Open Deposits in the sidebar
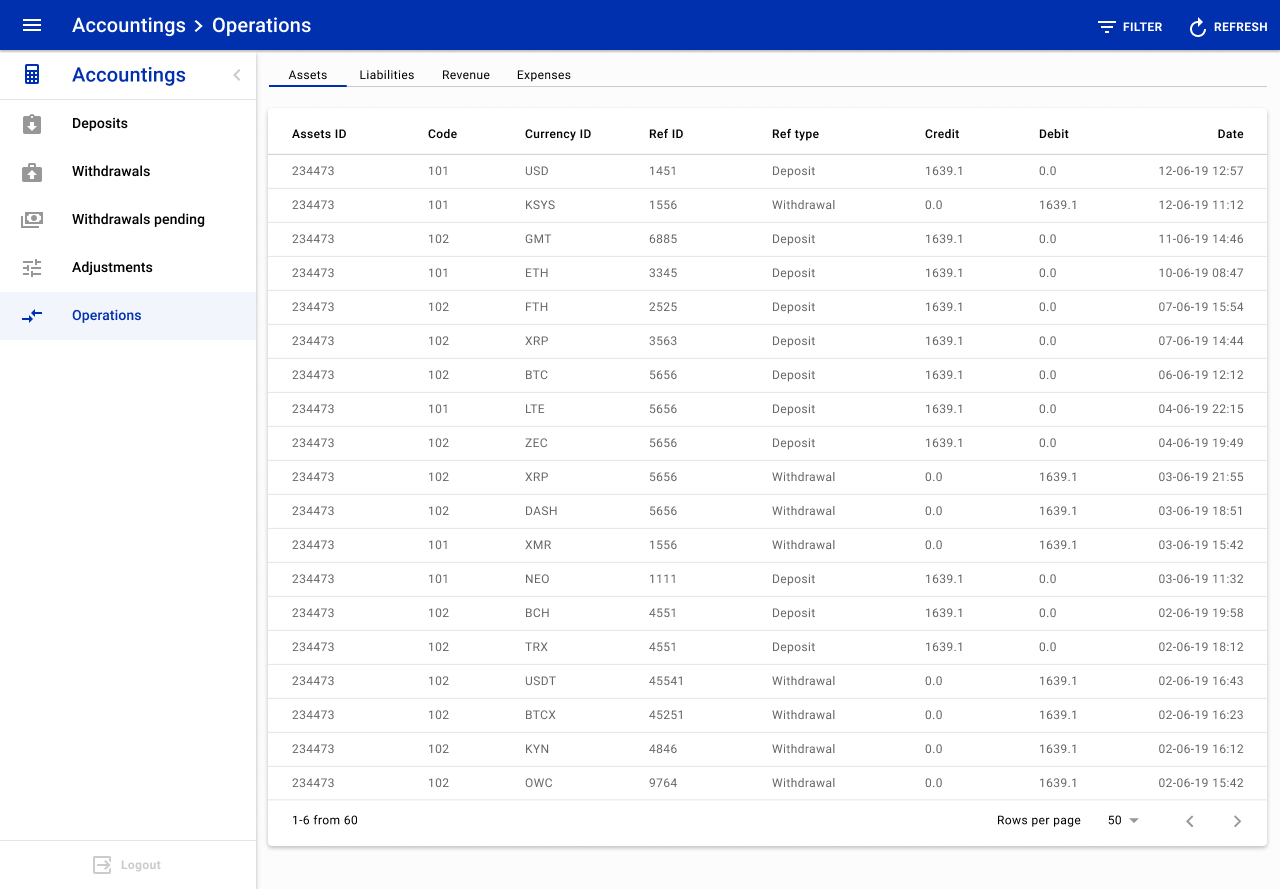Screen dimensions: 1280x889 [128, 124]
